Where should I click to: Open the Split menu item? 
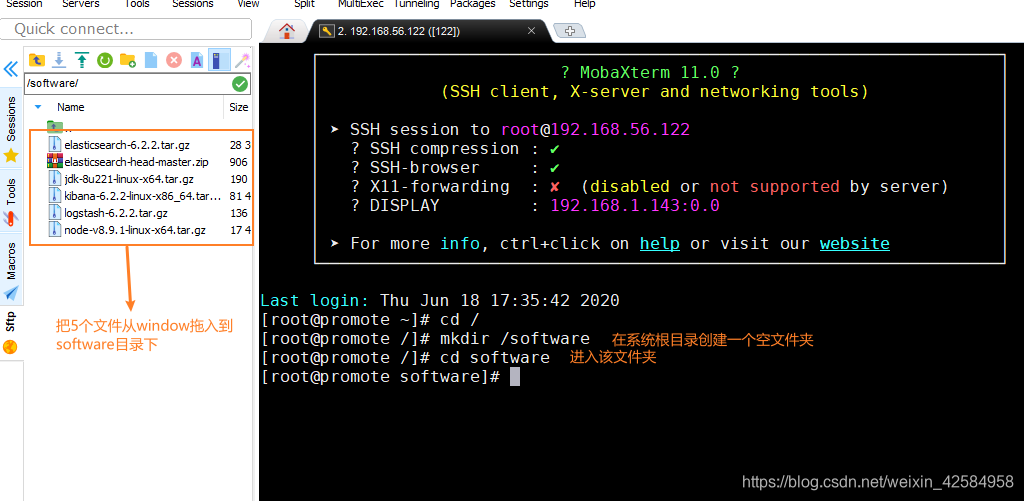304,4
